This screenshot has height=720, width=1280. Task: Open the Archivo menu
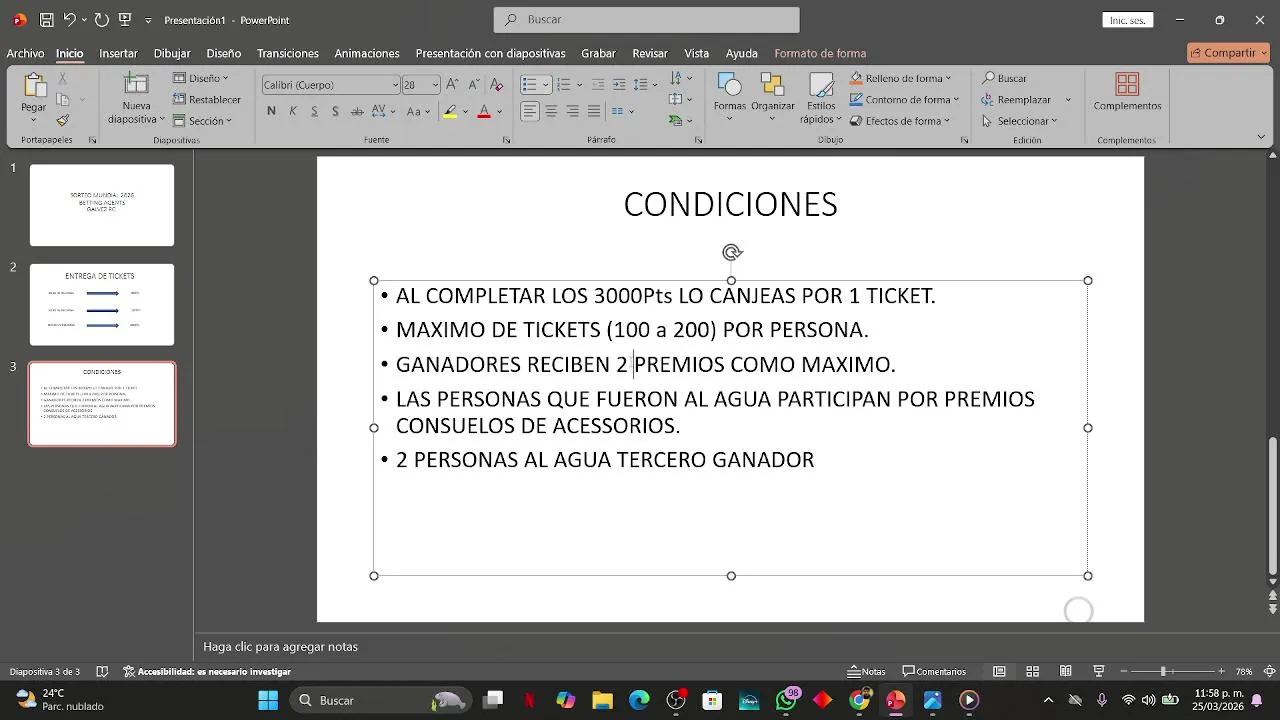pyautogui.click(x=25, y=53)
